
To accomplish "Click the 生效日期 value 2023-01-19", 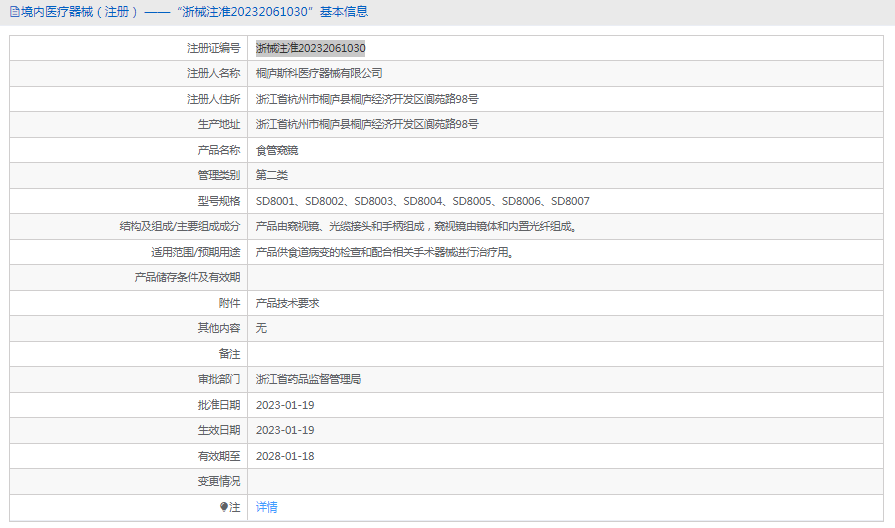I will coord(285,430).
